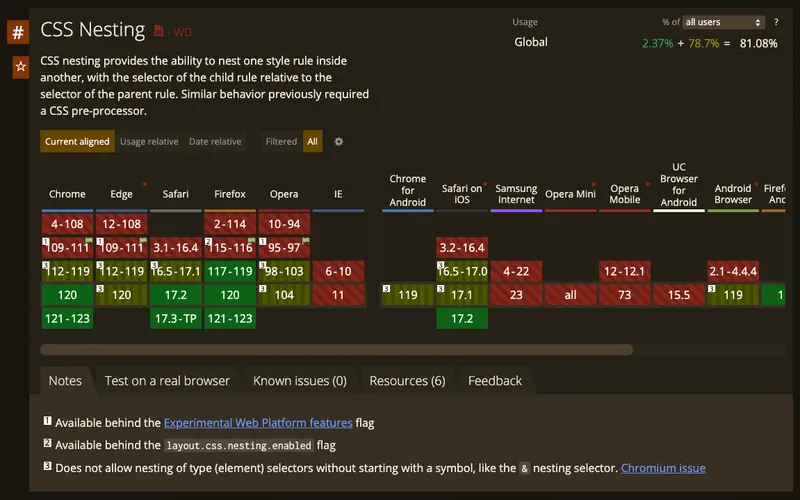Follow Experimental Web Platform features link

tap(258, 423)
